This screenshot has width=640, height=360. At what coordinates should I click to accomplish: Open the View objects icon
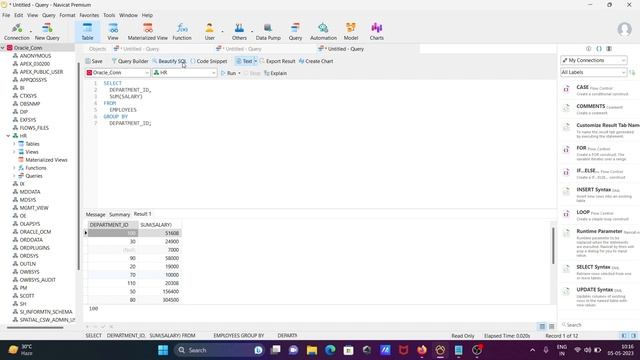click(113, 31)
